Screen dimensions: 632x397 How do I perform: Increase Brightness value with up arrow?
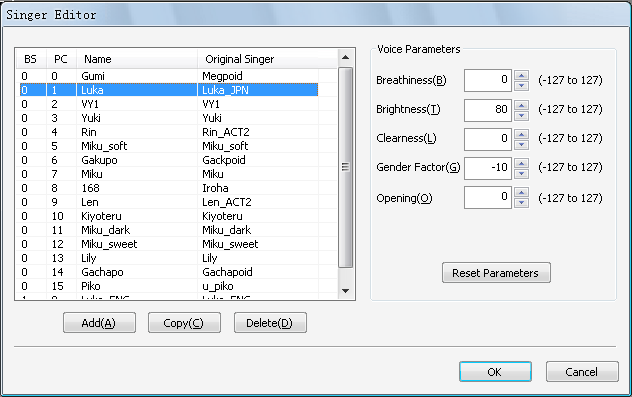522,105
